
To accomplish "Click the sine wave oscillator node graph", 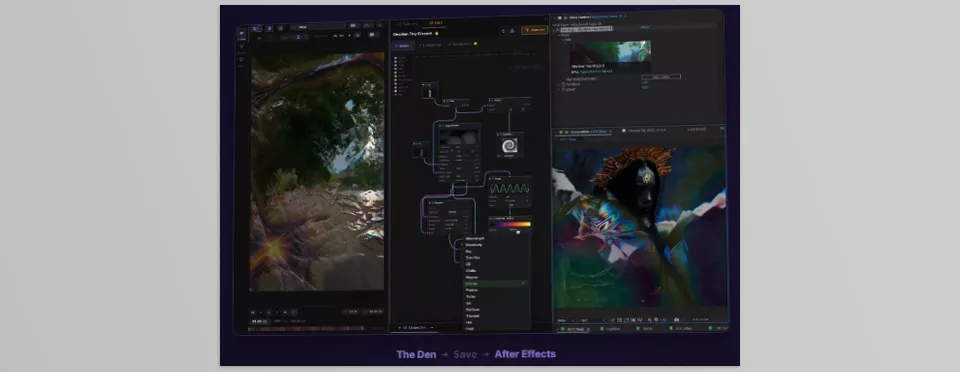I will [509, 189].
